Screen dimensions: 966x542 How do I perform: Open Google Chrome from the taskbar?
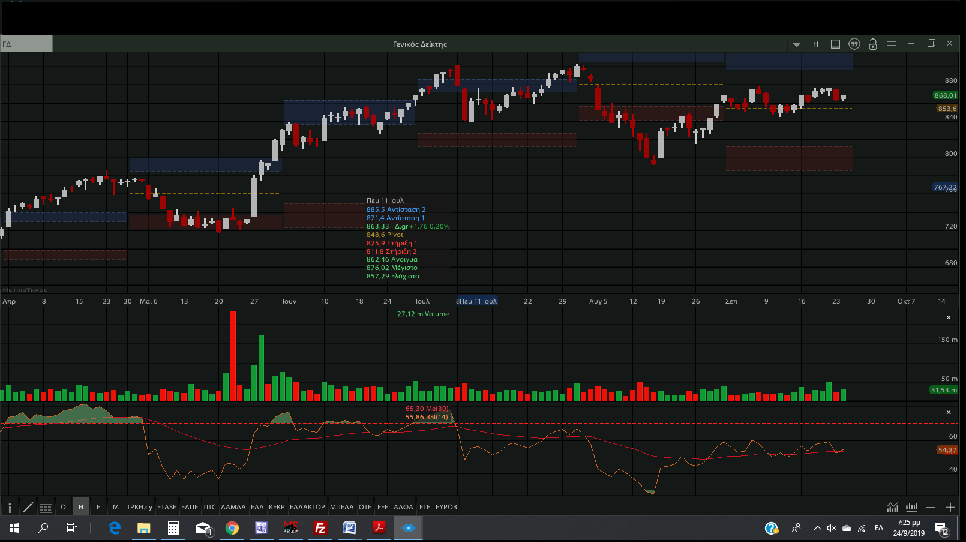tap(232, 528)
